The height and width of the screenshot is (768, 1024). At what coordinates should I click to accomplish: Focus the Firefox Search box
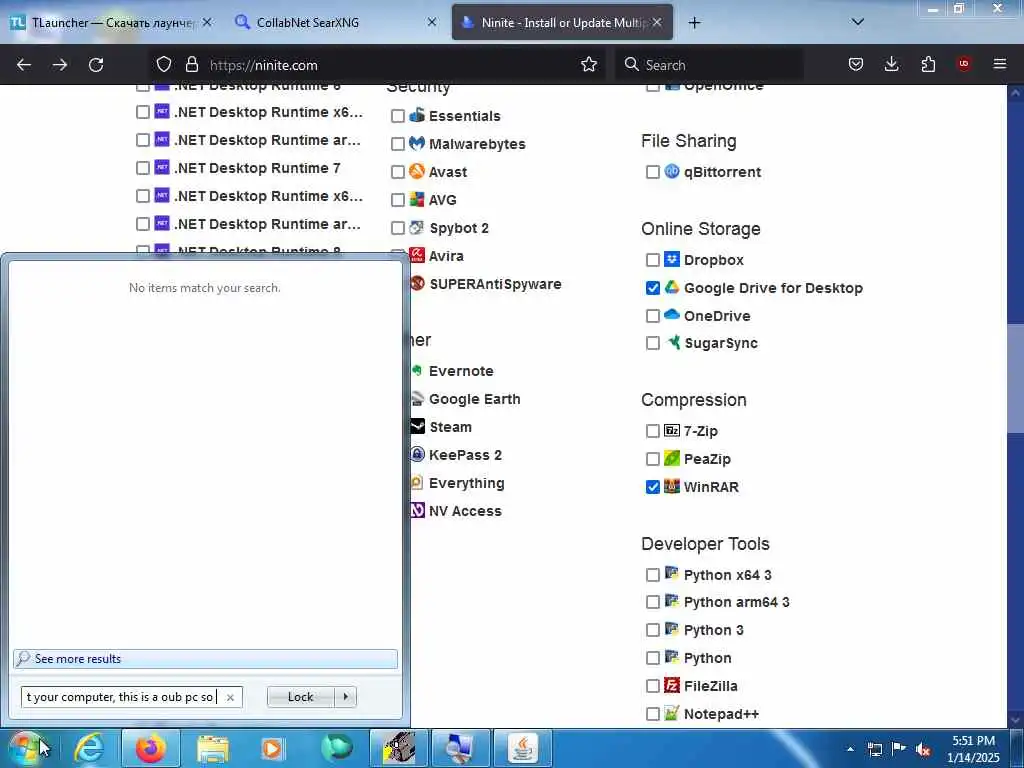coord(709,65)
